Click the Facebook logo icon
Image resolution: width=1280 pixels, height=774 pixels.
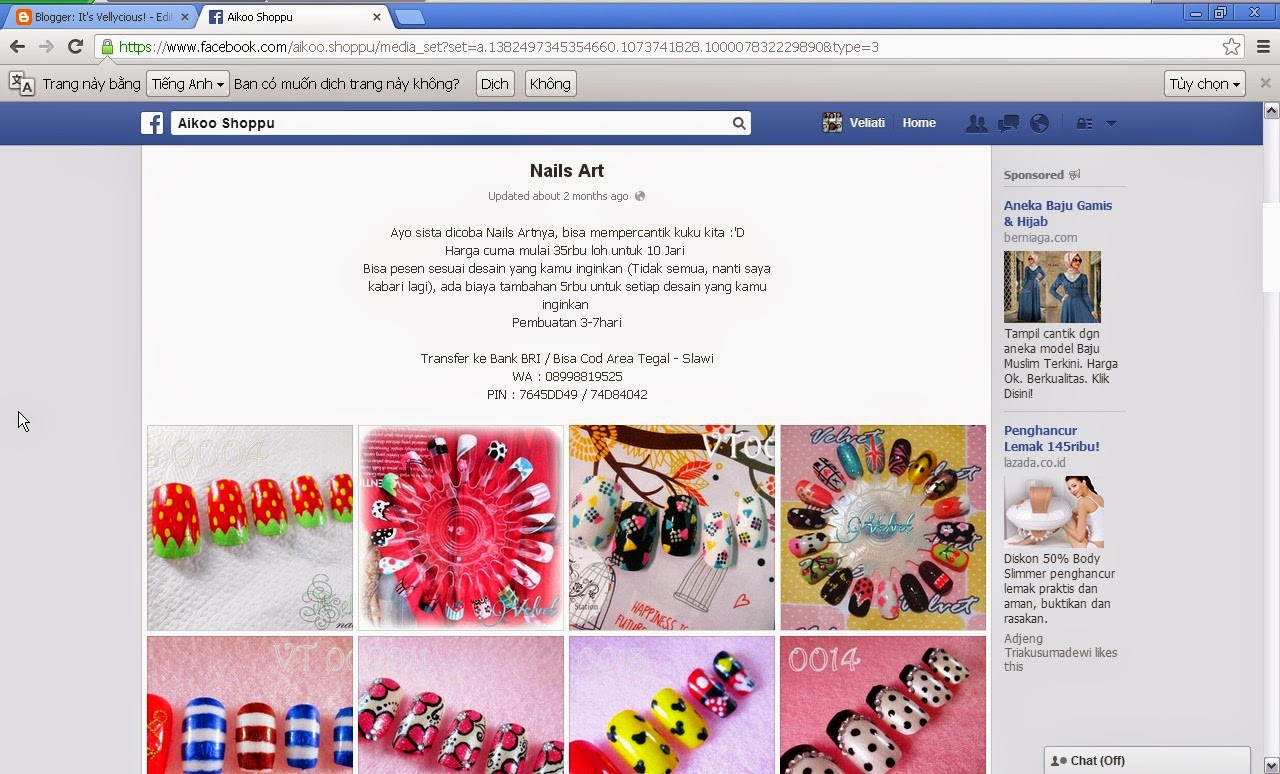pos(152,123)
